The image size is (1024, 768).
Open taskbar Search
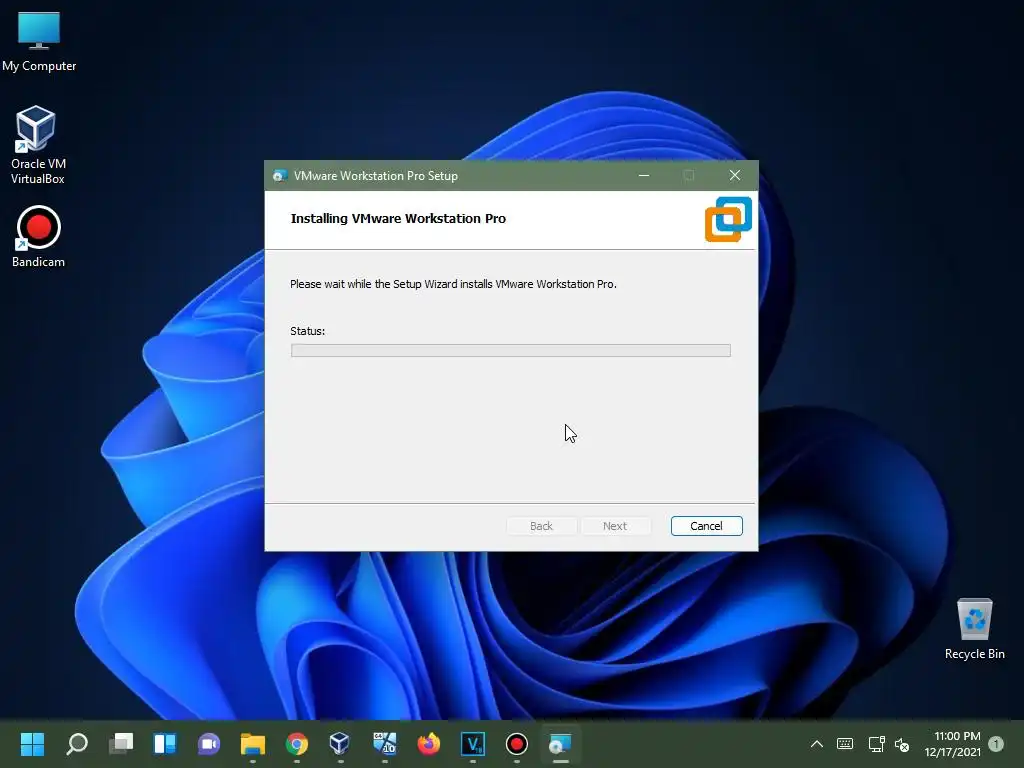click(x=77, y=744)
